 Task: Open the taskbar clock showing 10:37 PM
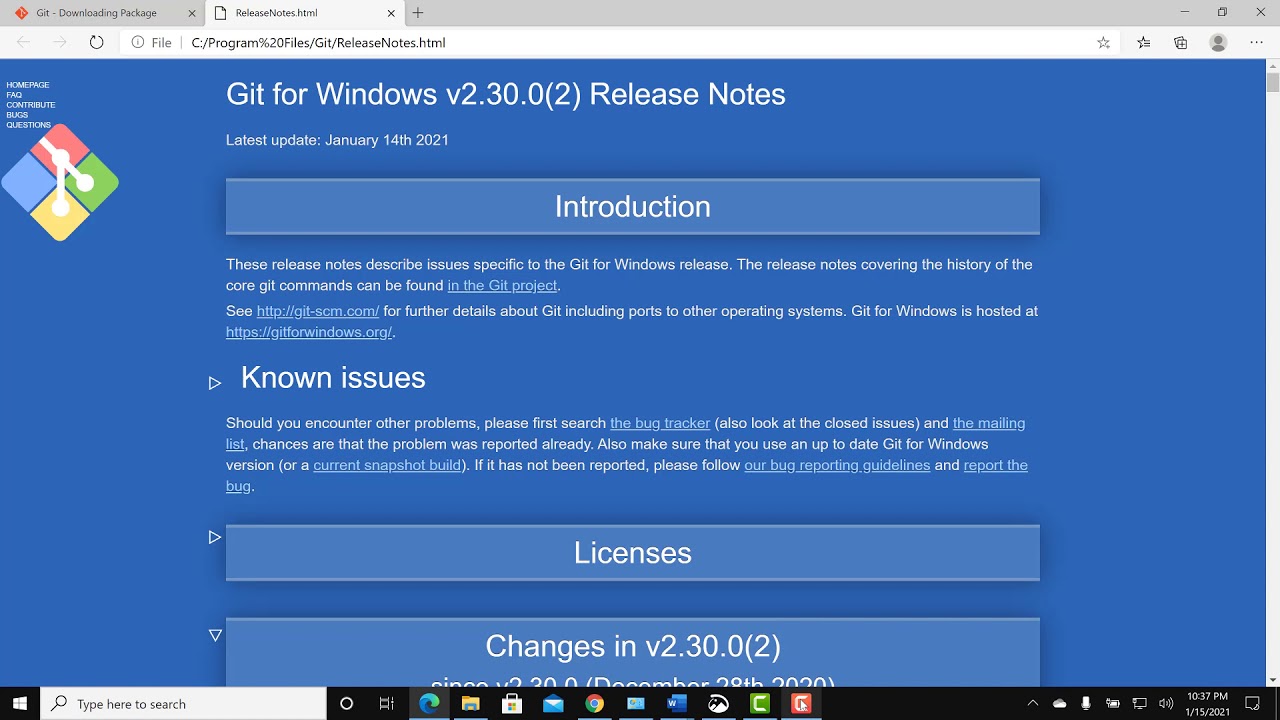coord(1207,704)
